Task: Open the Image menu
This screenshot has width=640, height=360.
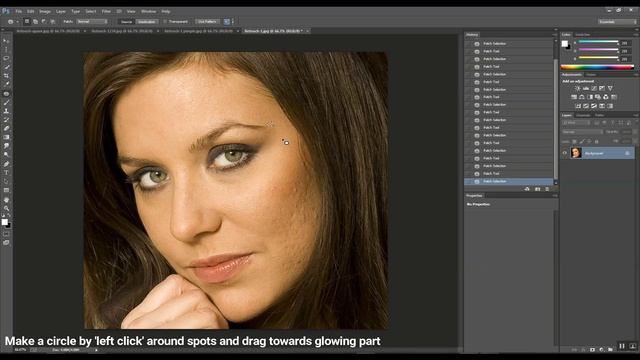Action: point(45,11)
